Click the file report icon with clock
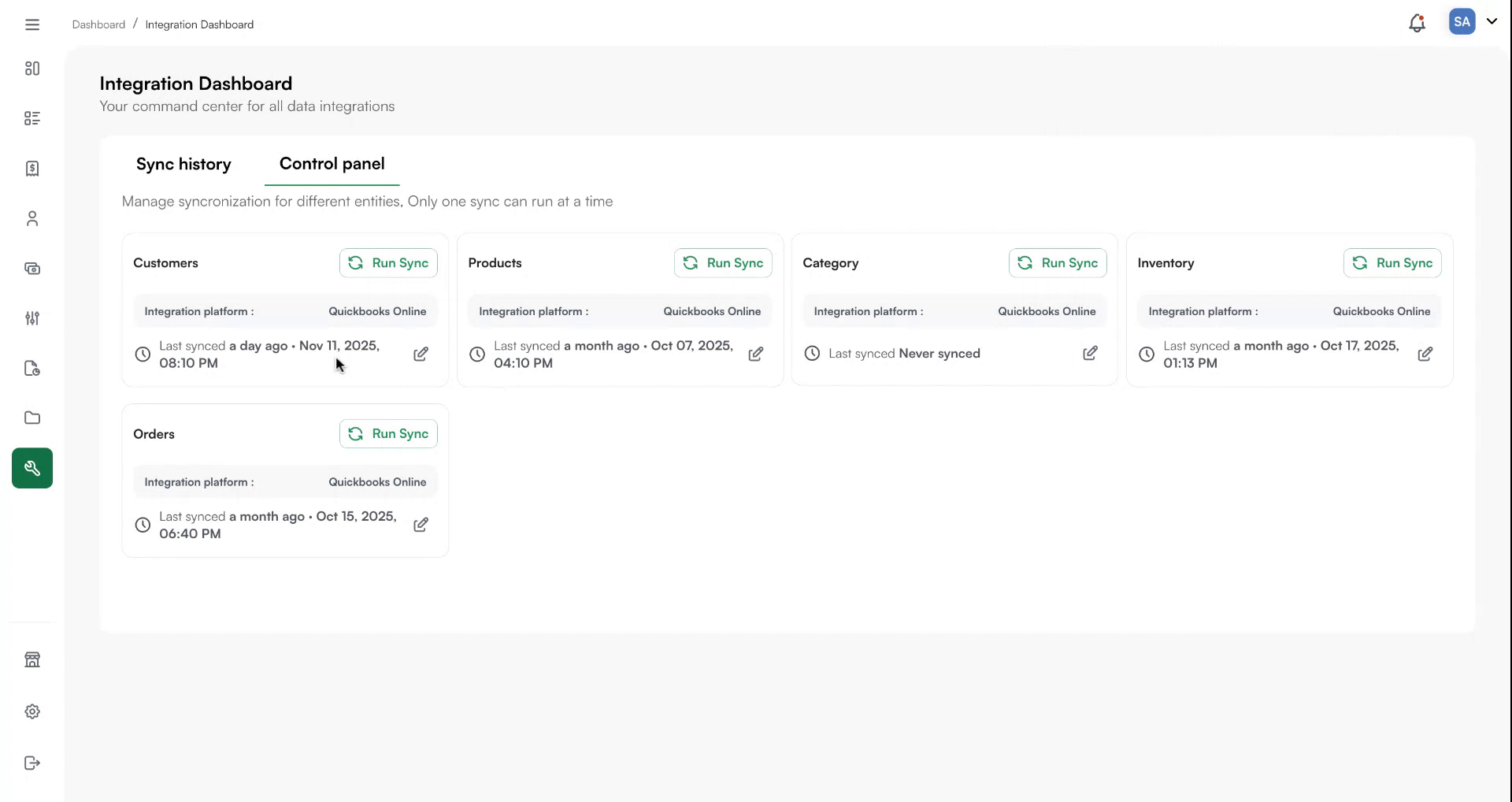Viewport: 1512px width, 802px height. (32, 369)
